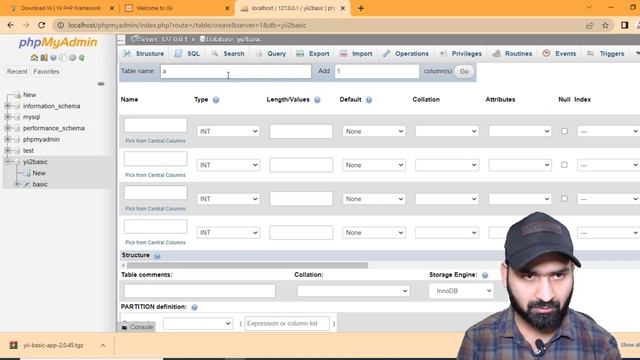Open navigation panel settings gear icon
The width and height of the screenshot is (640, 360).
click(72, 58)
